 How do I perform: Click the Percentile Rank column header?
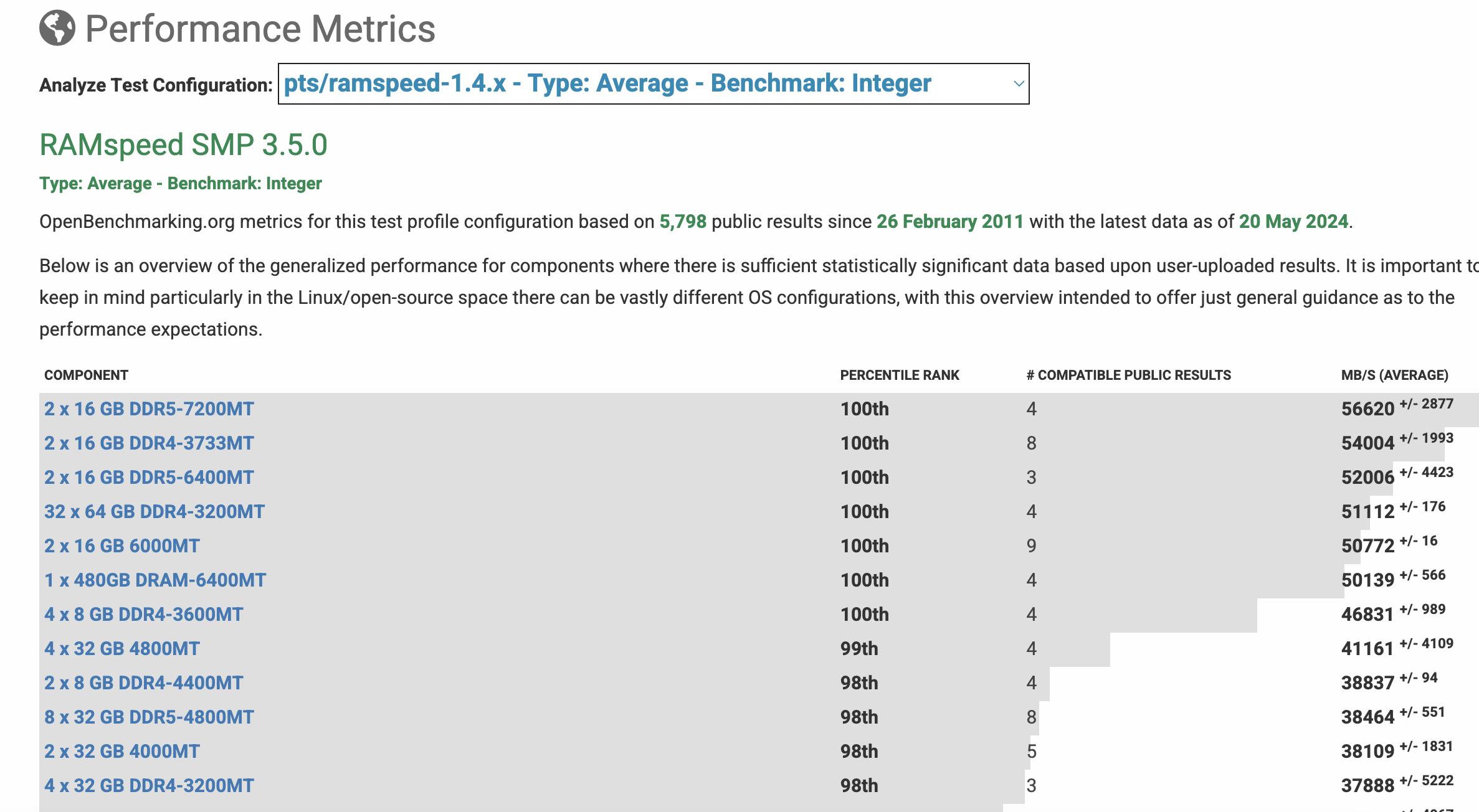tap(899, 375)
